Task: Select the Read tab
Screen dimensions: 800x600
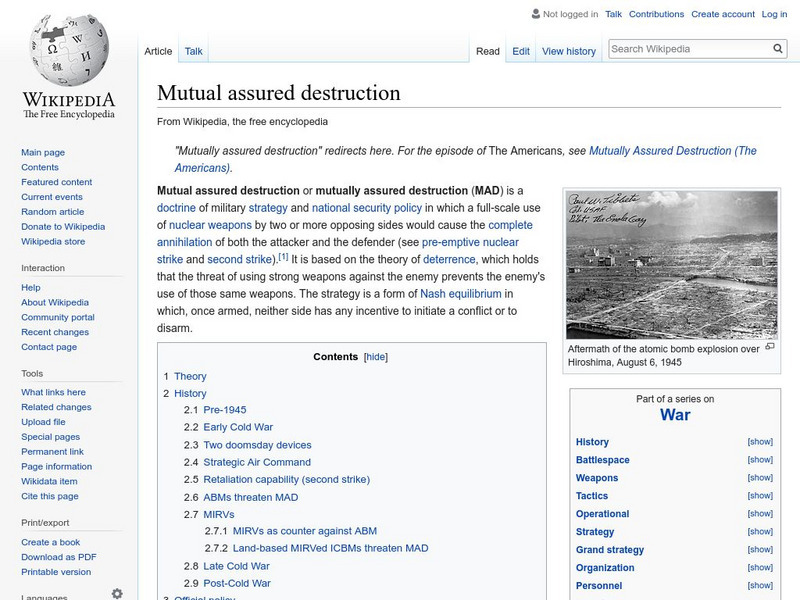Action: 488,51
